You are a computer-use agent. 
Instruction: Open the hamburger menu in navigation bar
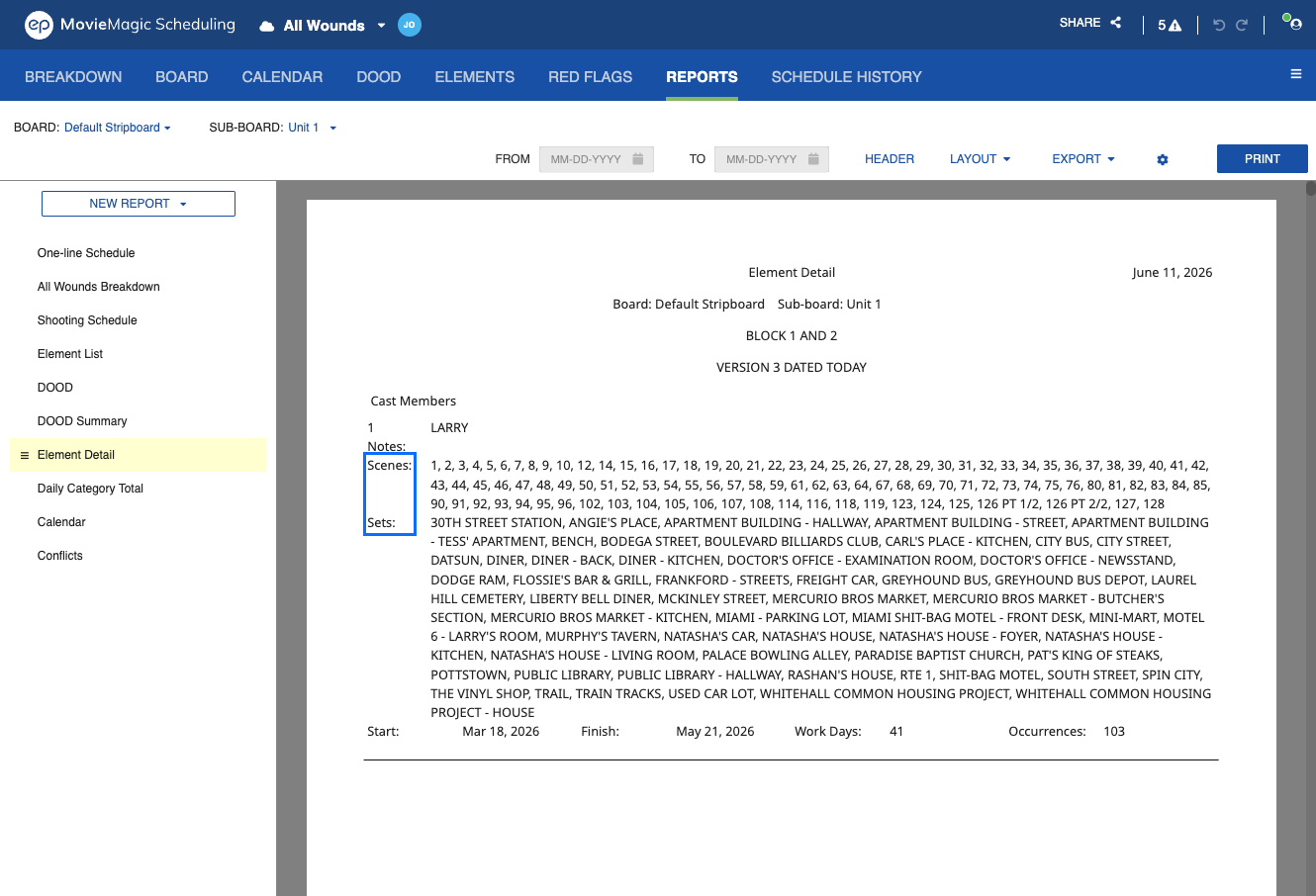point(1296,74)
